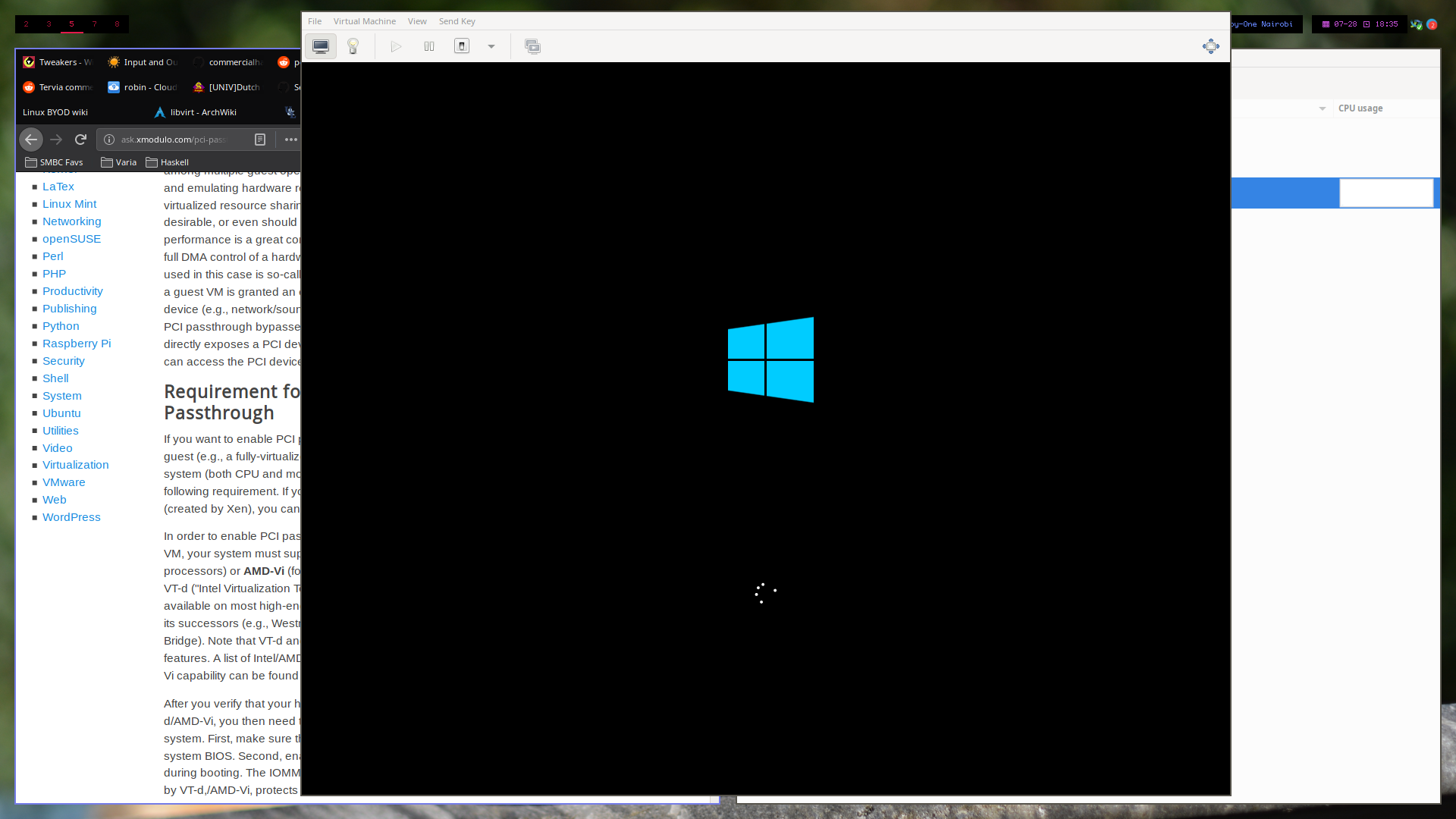
Task: Expand the shutdown options dropdown arrow
Action: (x=491, y=46)
